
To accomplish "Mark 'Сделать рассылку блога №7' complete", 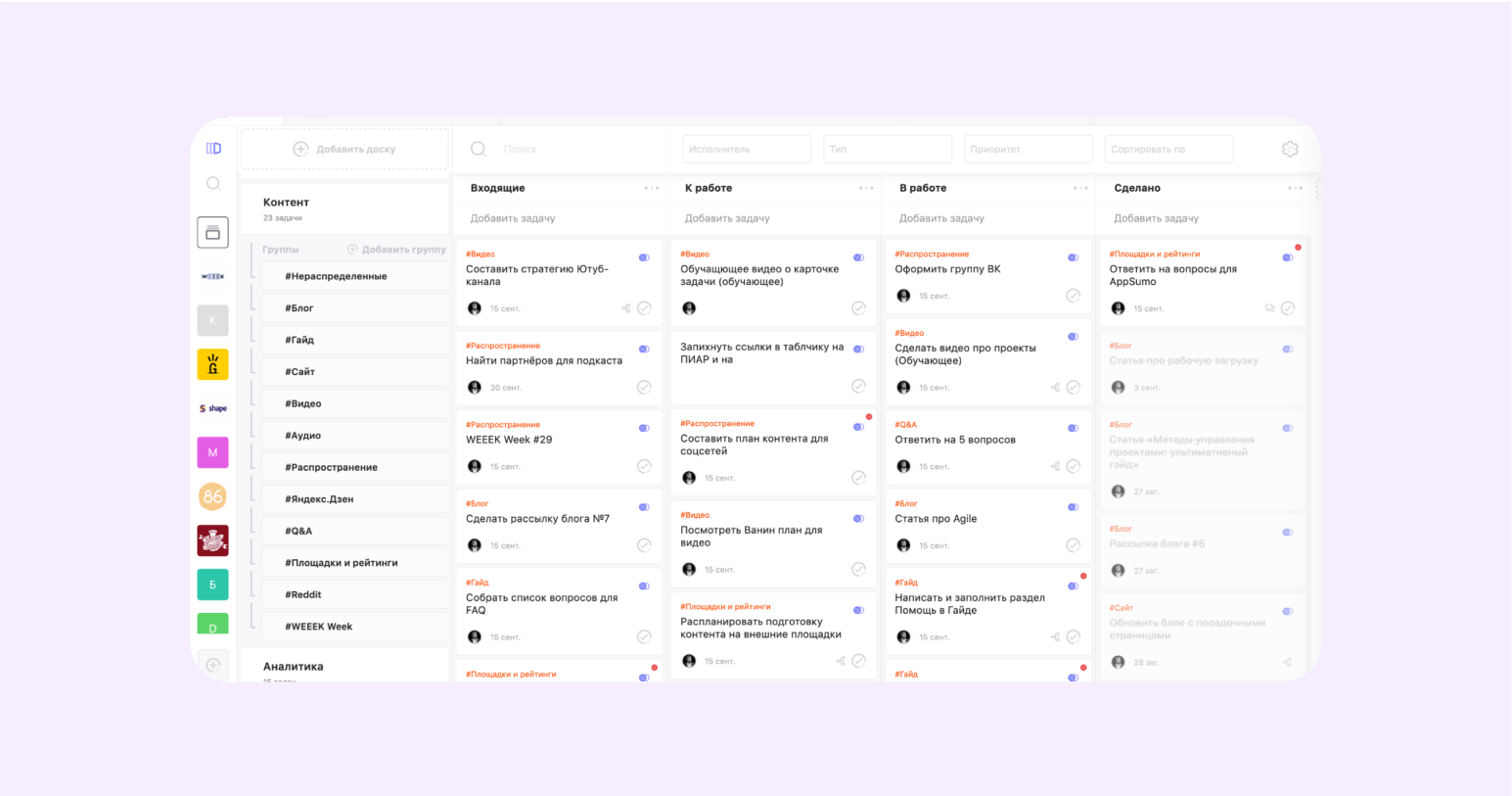I will click(644, 545).
